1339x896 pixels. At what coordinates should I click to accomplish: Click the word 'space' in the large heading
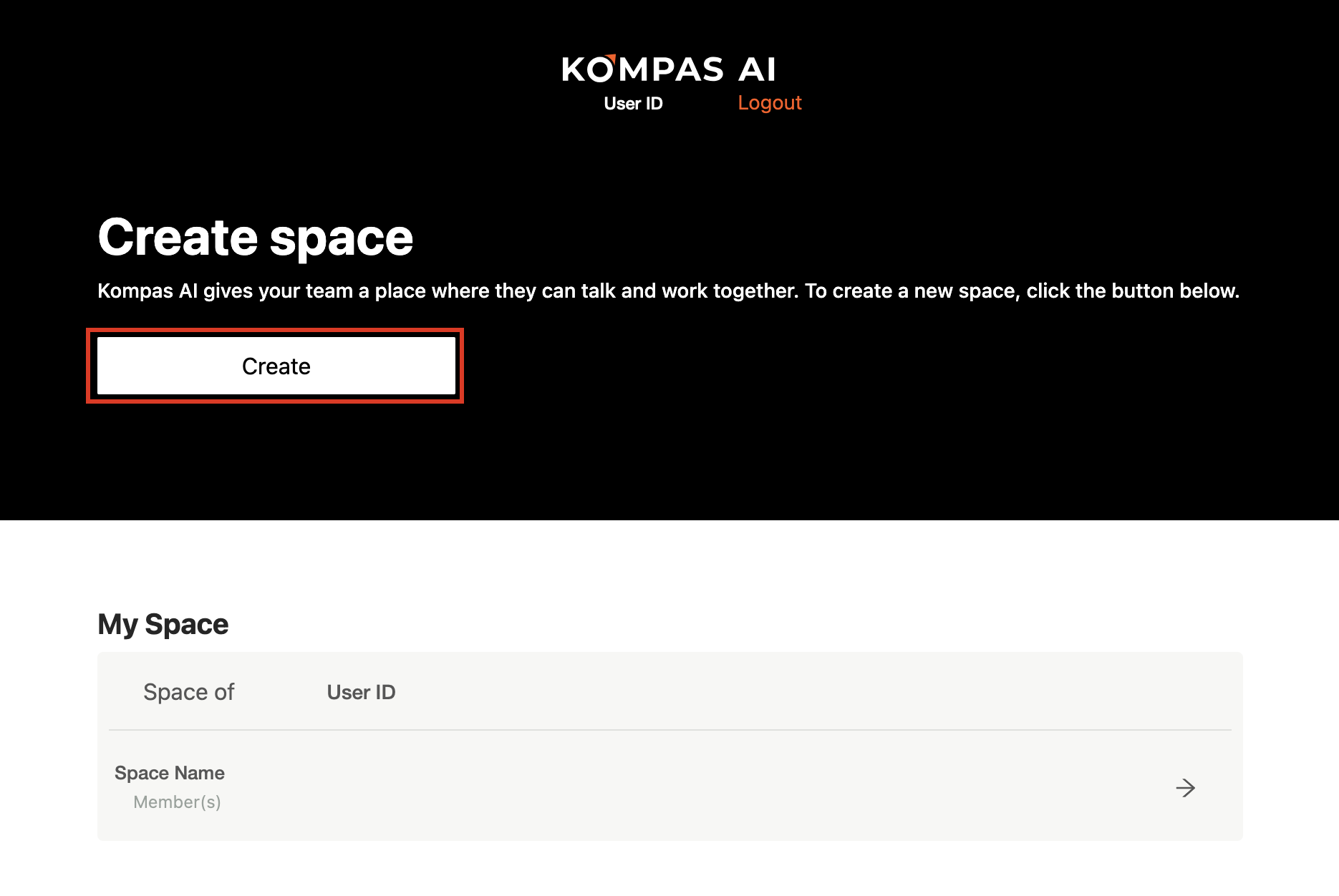pos(342,239)
